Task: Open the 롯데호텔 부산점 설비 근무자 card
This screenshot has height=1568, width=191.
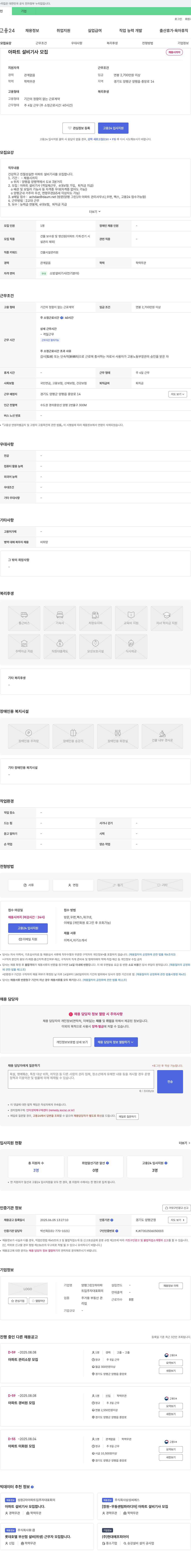Action: tap(47, 1536)
